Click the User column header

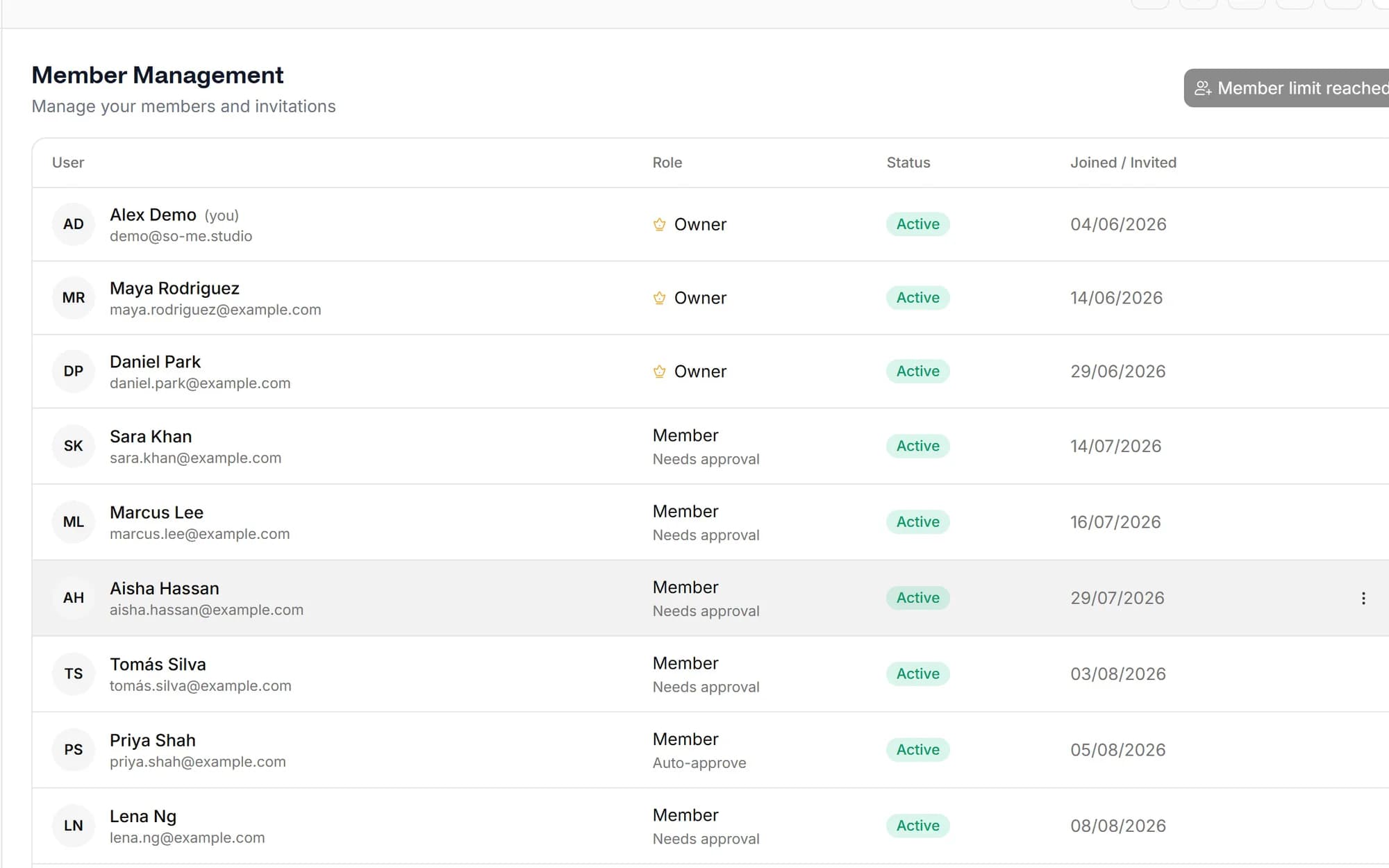coord(68,162)
